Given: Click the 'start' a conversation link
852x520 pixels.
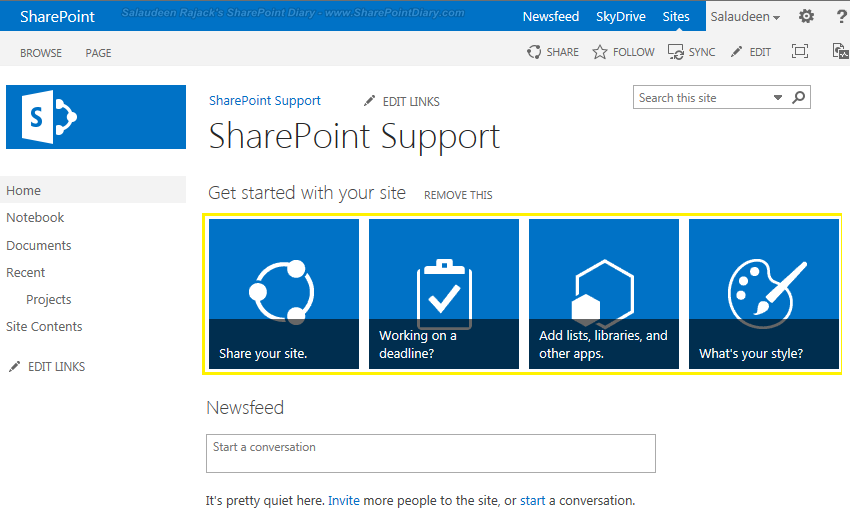Looking at the screenshot, I should [532, 500].
